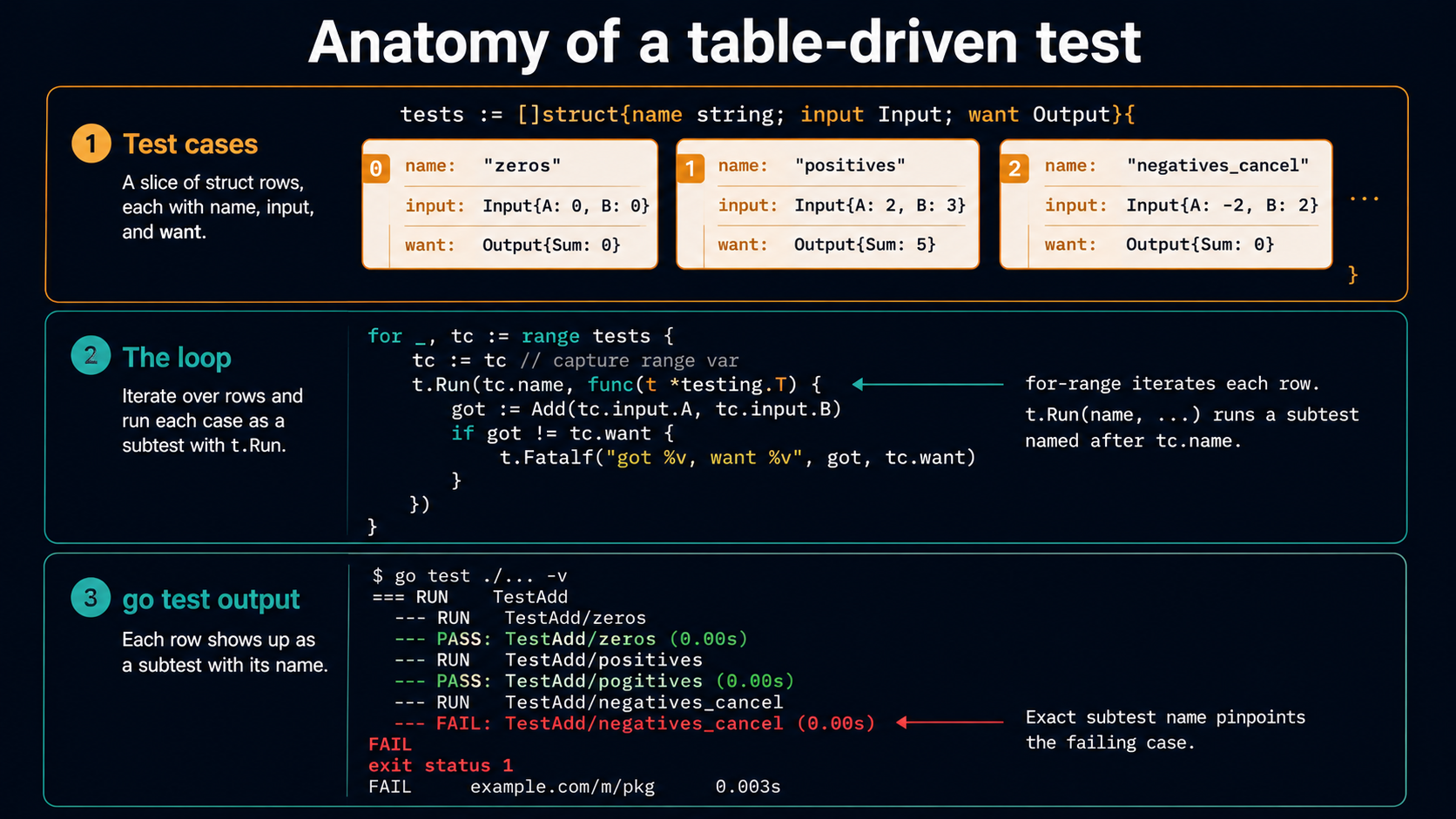Click the "$ go test ./... -v" command line
This screenshot has height=819, width=1456.
tap(469, 575)
